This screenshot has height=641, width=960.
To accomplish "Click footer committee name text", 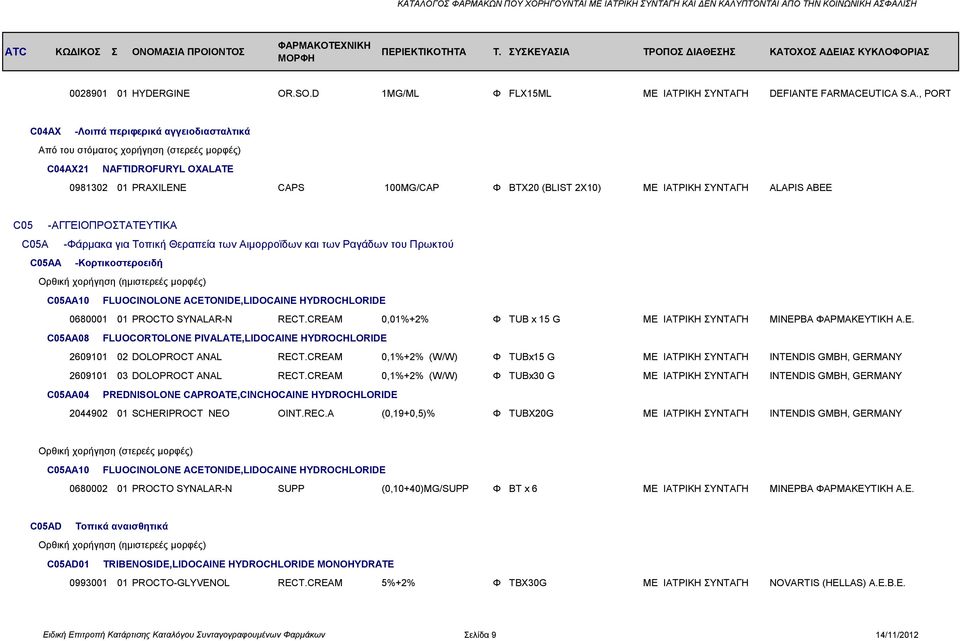I will 184,635.
